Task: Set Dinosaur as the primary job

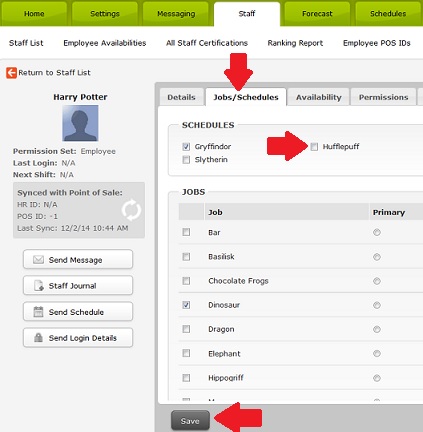Action: (377, 305)
